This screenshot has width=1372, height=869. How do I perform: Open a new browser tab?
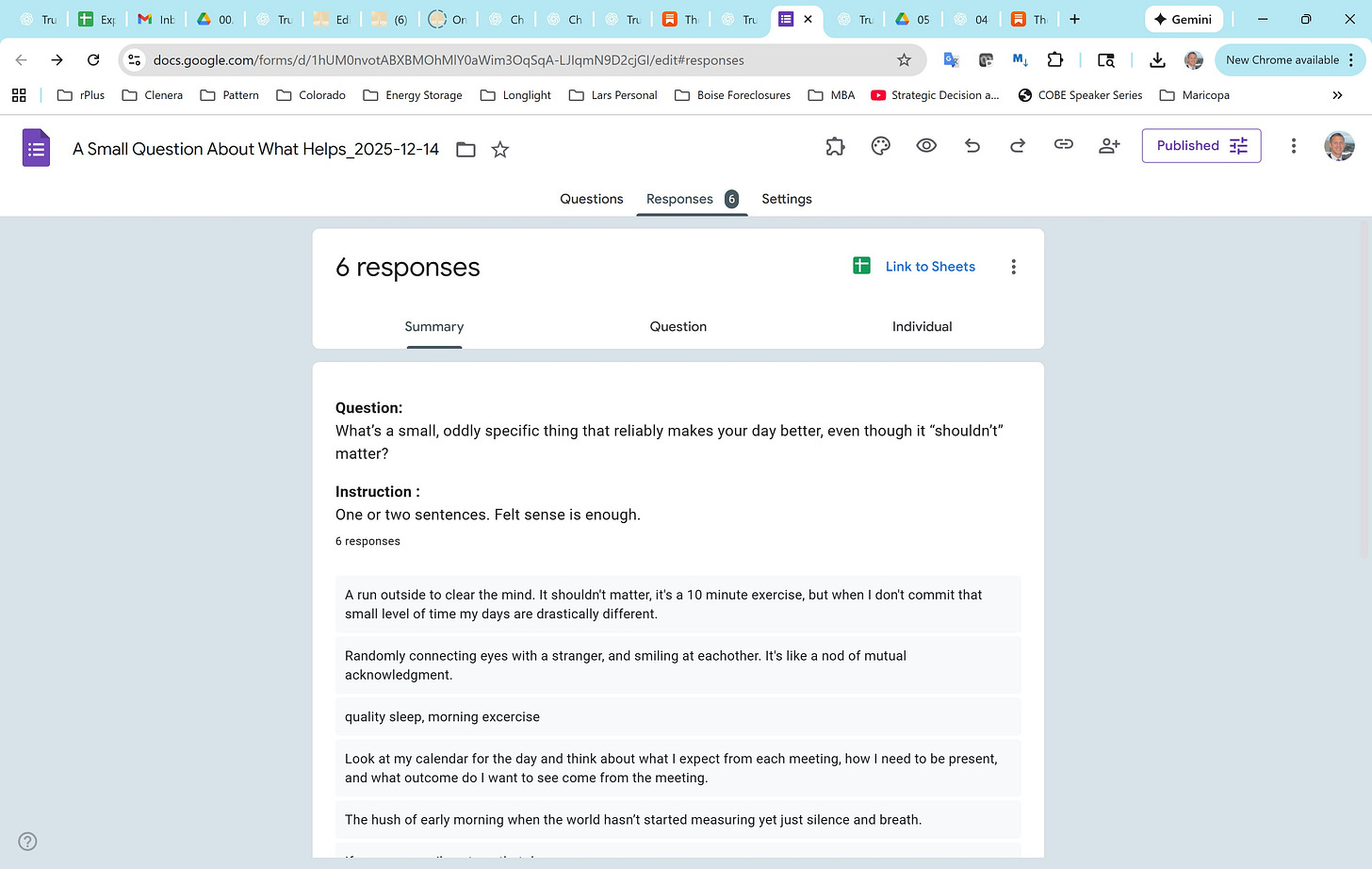point(1074,19)
